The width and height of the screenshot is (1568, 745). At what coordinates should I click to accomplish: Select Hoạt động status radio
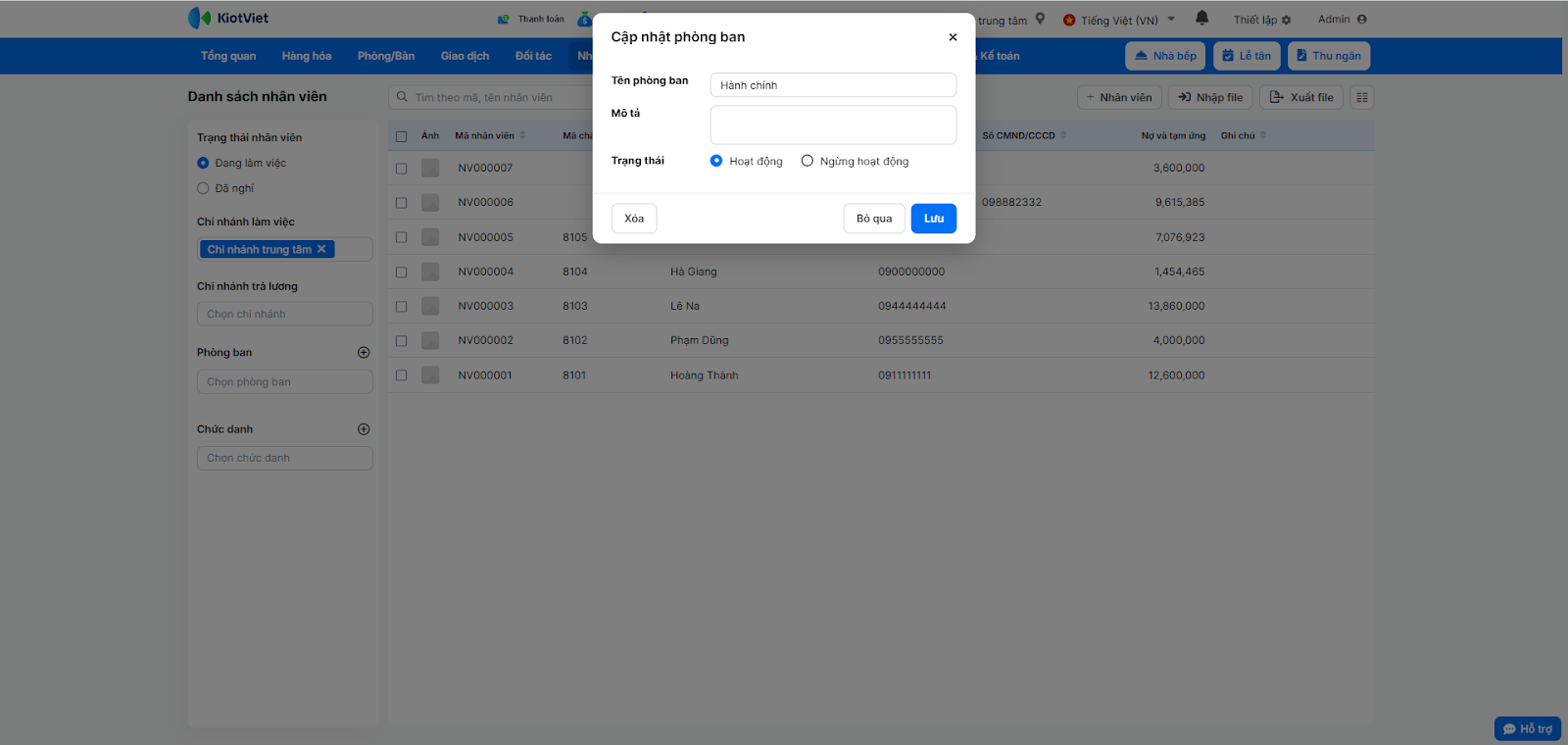point(716,161)
